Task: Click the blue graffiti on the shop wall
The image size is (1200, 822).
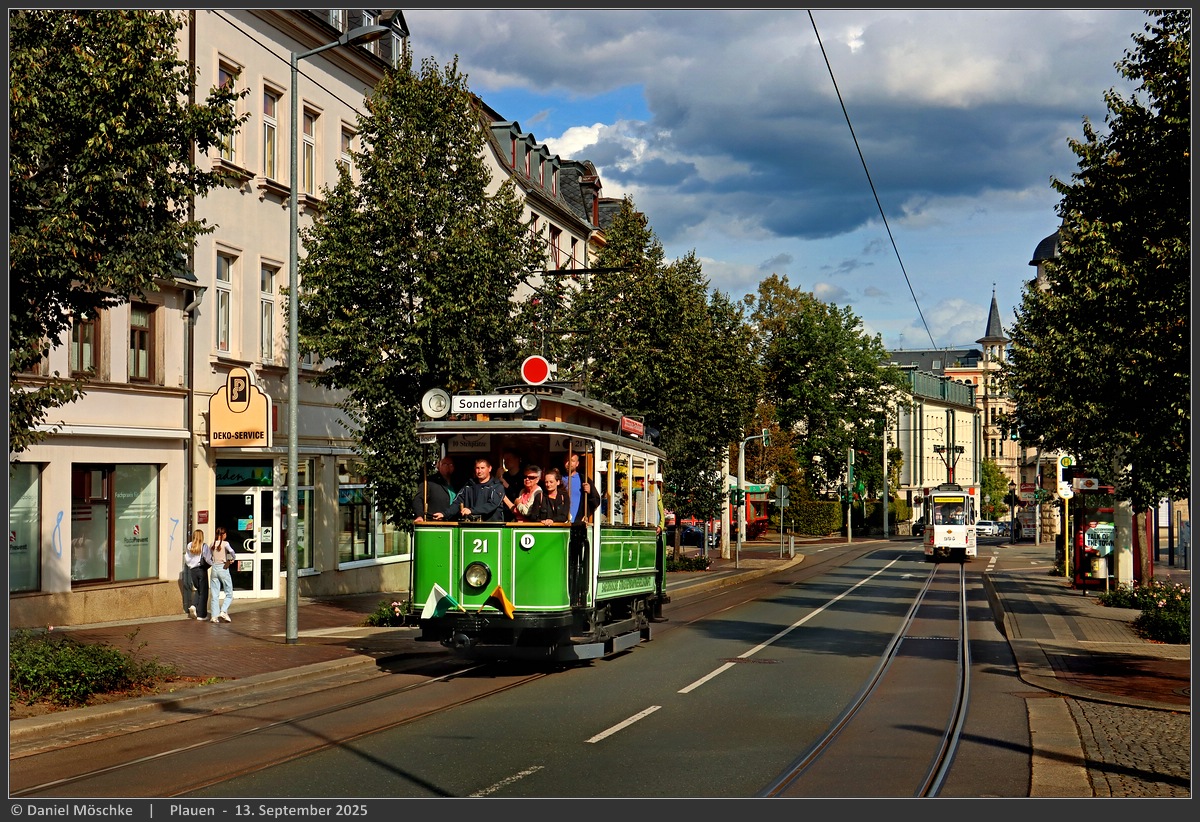Action: pyautogui.click(x=57, y=534)
